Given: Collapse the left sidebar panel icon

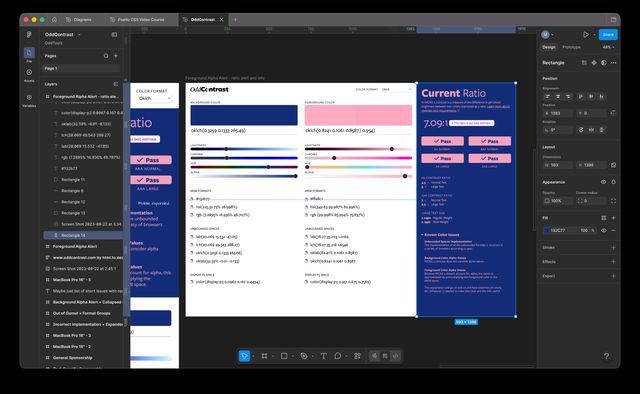Looking at the screenshot, I should (x=114, y=35).
